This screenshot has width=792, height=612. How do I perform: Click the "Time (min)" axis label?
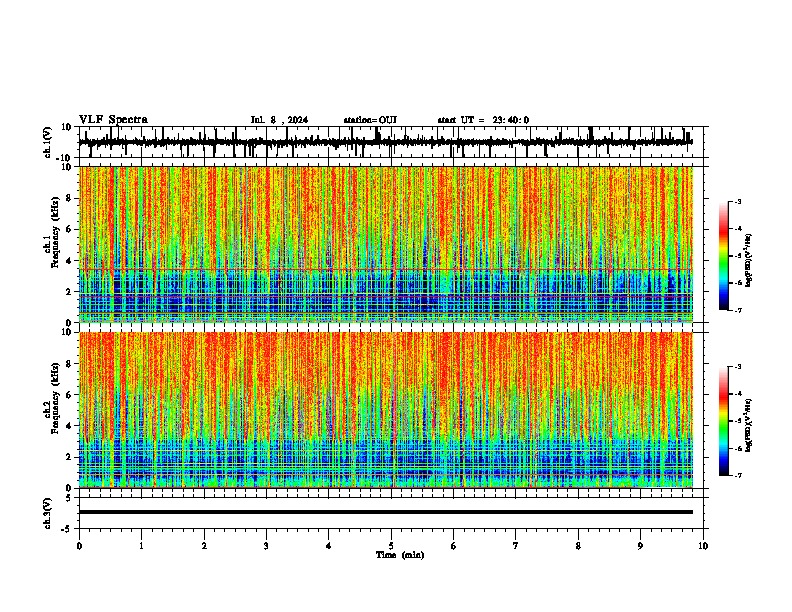400,555
